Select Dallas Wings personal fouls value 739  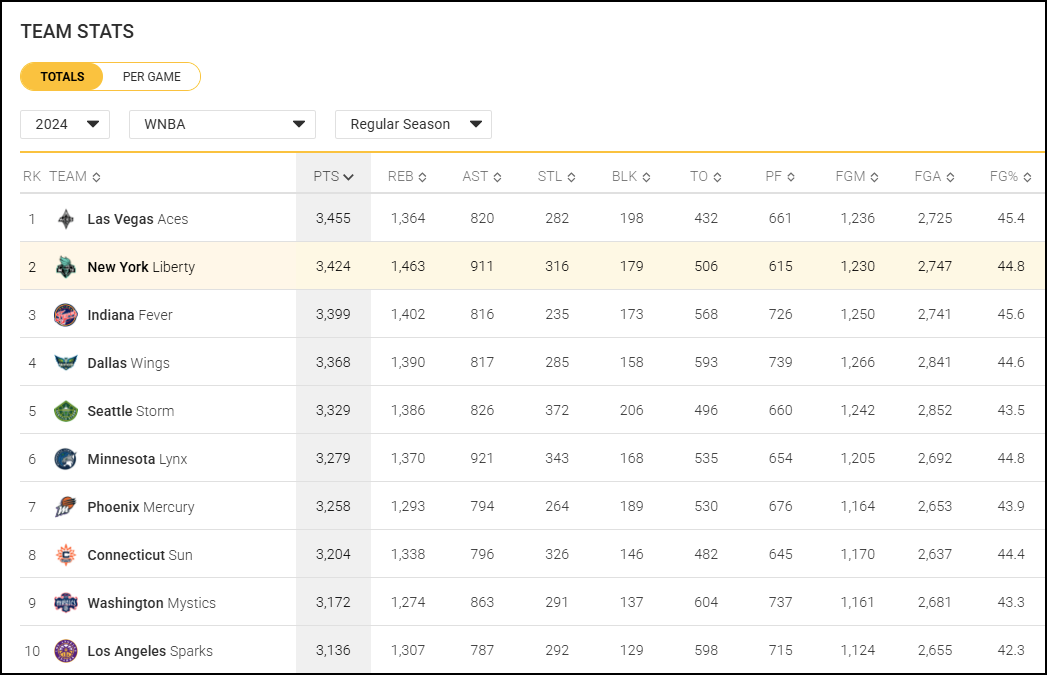781,362
